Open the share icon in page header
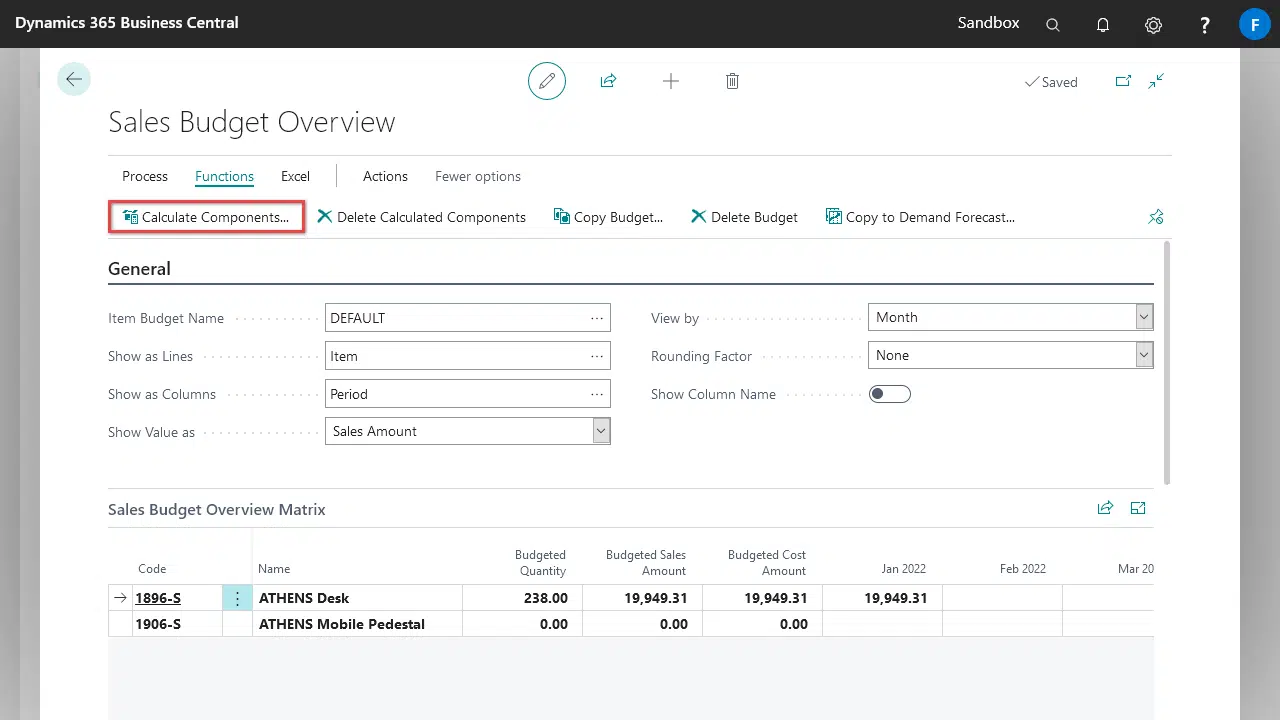1280x720 pixels. 608,81
